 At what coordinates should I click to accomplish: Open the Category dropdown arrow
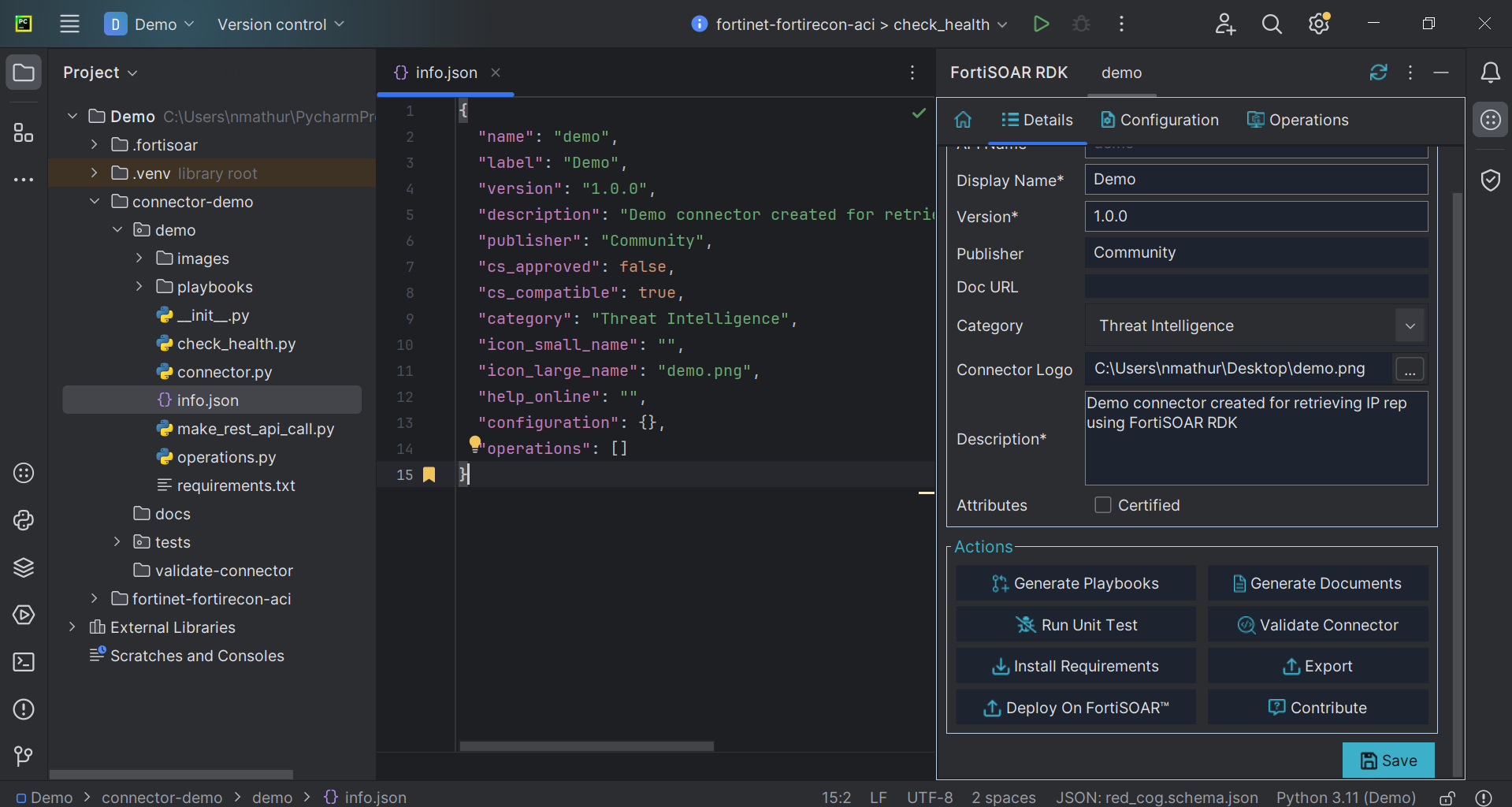point(1410,325)
